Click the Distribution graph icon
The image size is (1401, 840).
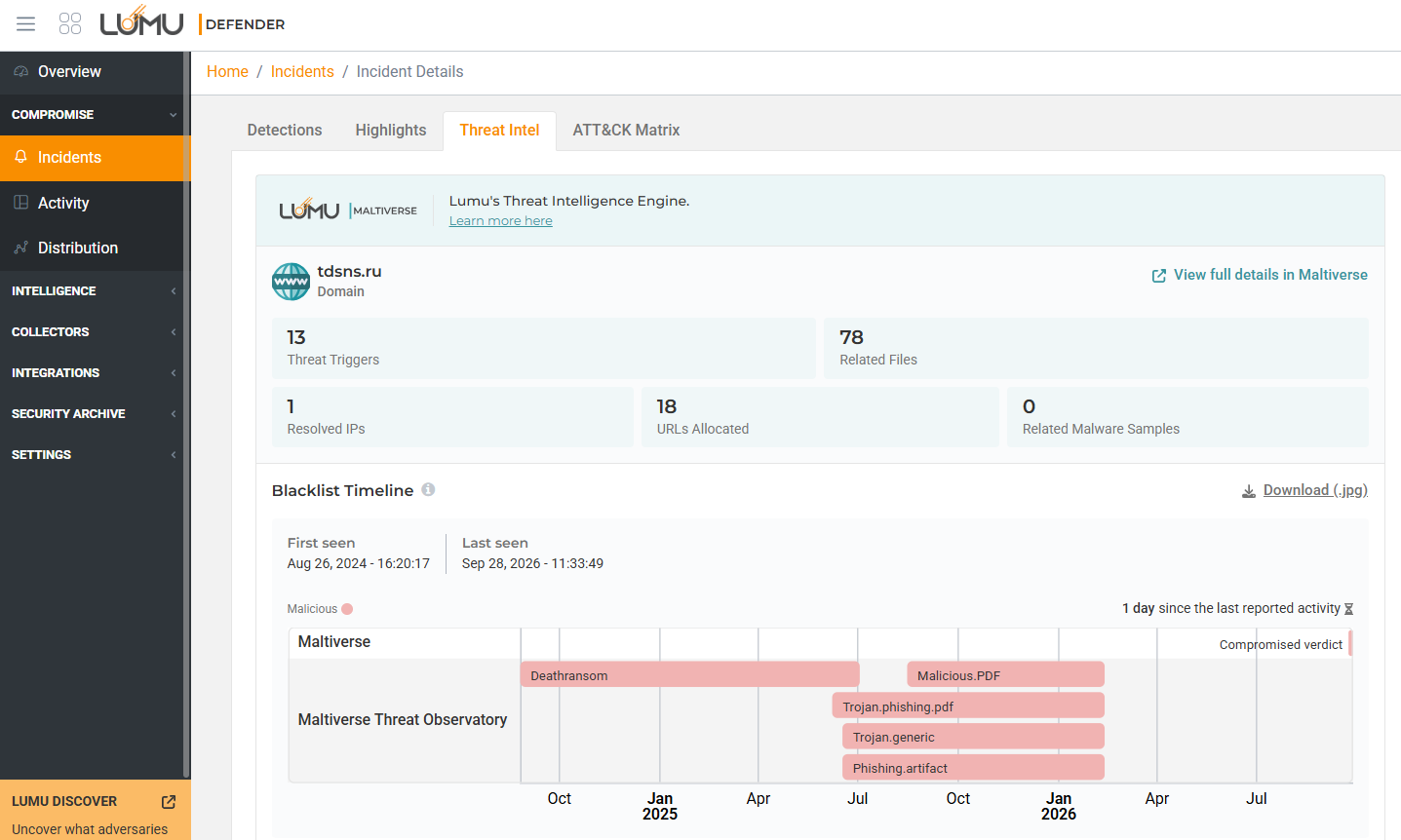[x=20, y=248]
